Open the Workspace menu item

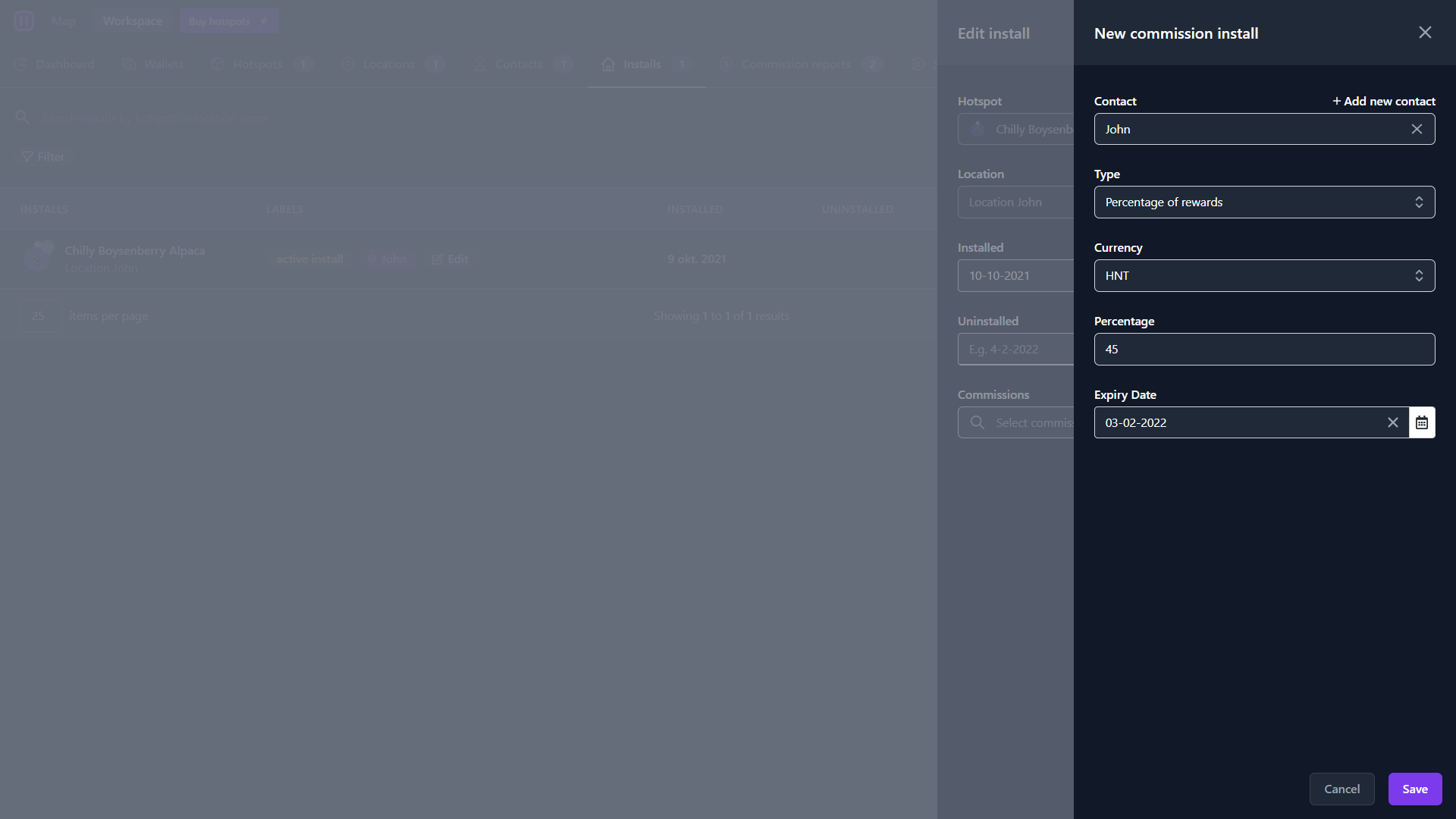pyautogui.click(x=133, y=20)
